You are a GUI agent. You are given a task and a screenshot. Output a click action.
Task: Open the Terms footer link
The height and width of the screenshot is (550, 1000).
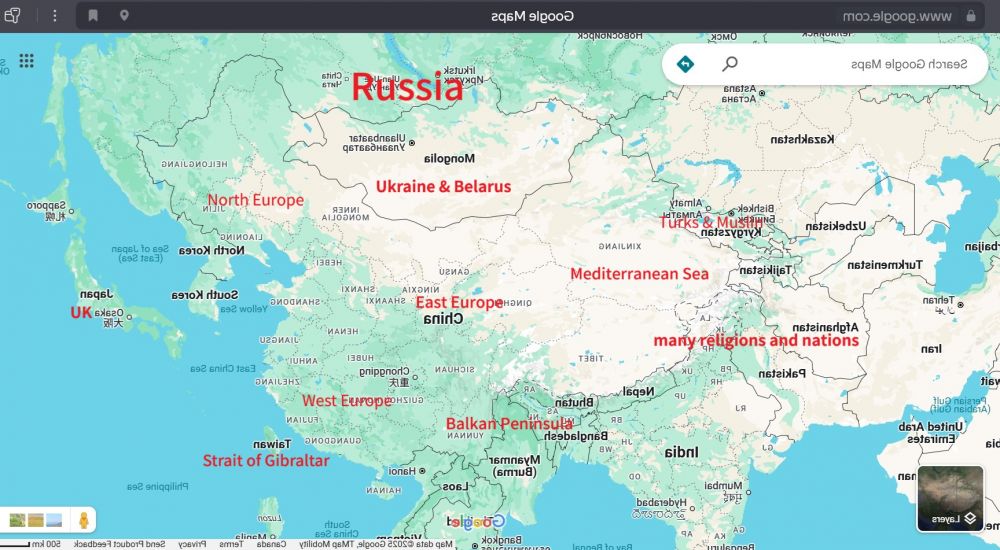pos(232,544)
